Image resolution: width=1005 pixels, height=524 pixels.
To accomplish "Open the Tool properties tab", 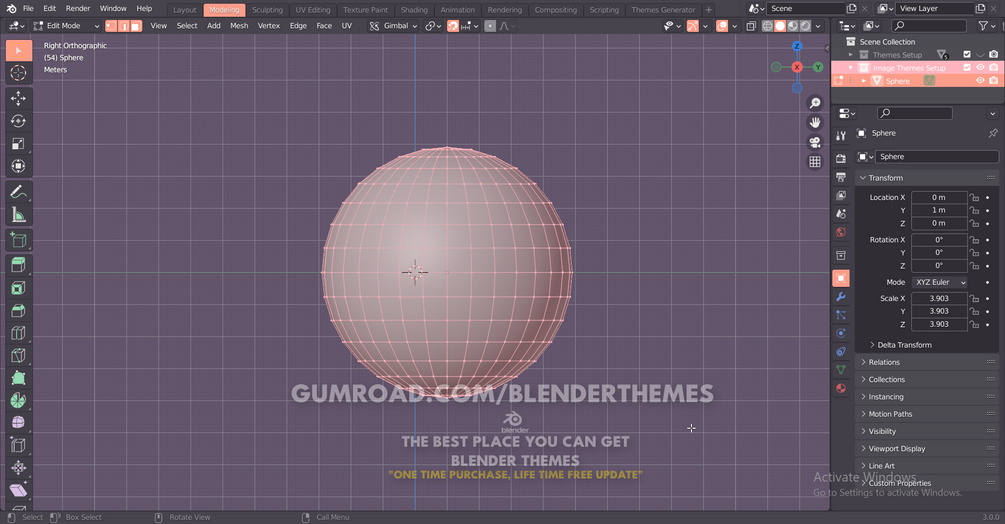I will [x=841, y=135].
